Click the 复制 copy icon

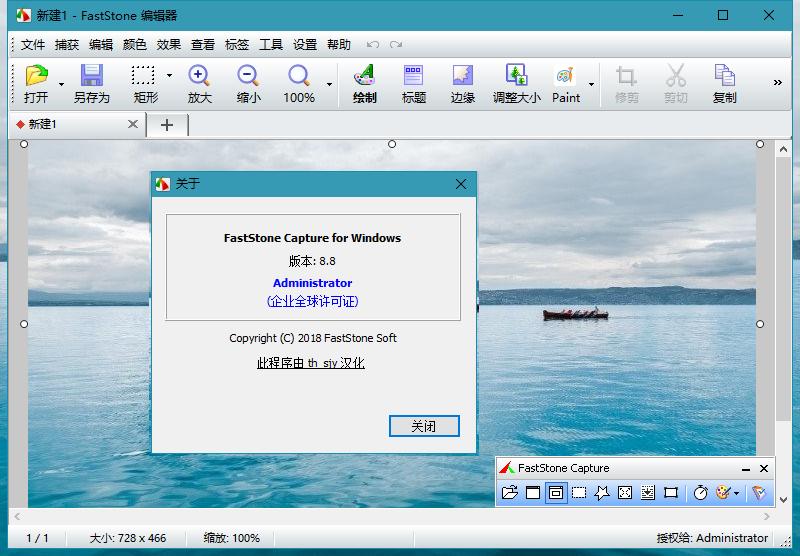724,84
